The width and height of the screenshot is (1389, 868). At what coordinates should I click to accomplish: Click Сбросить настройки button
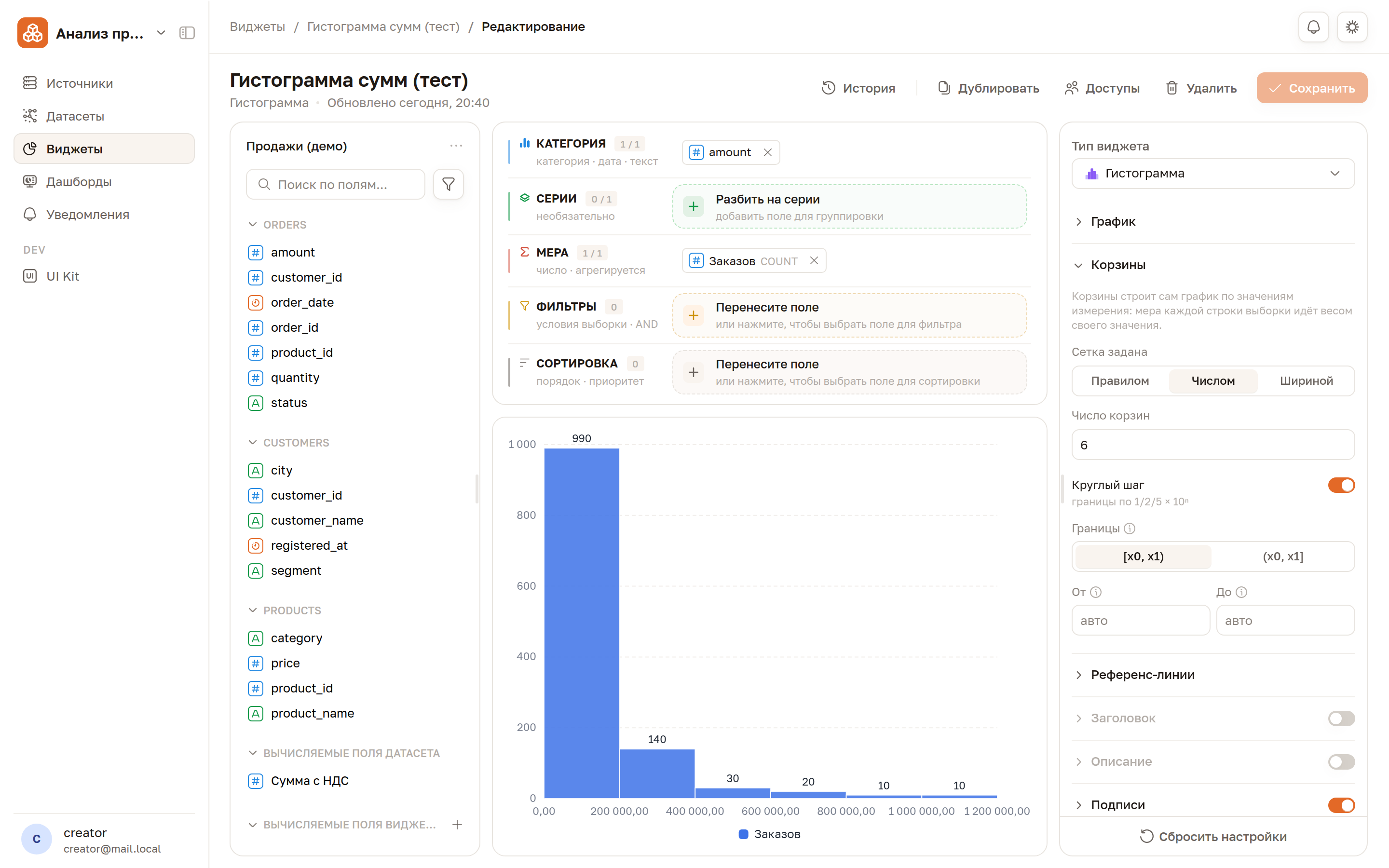click(1213, 837)
